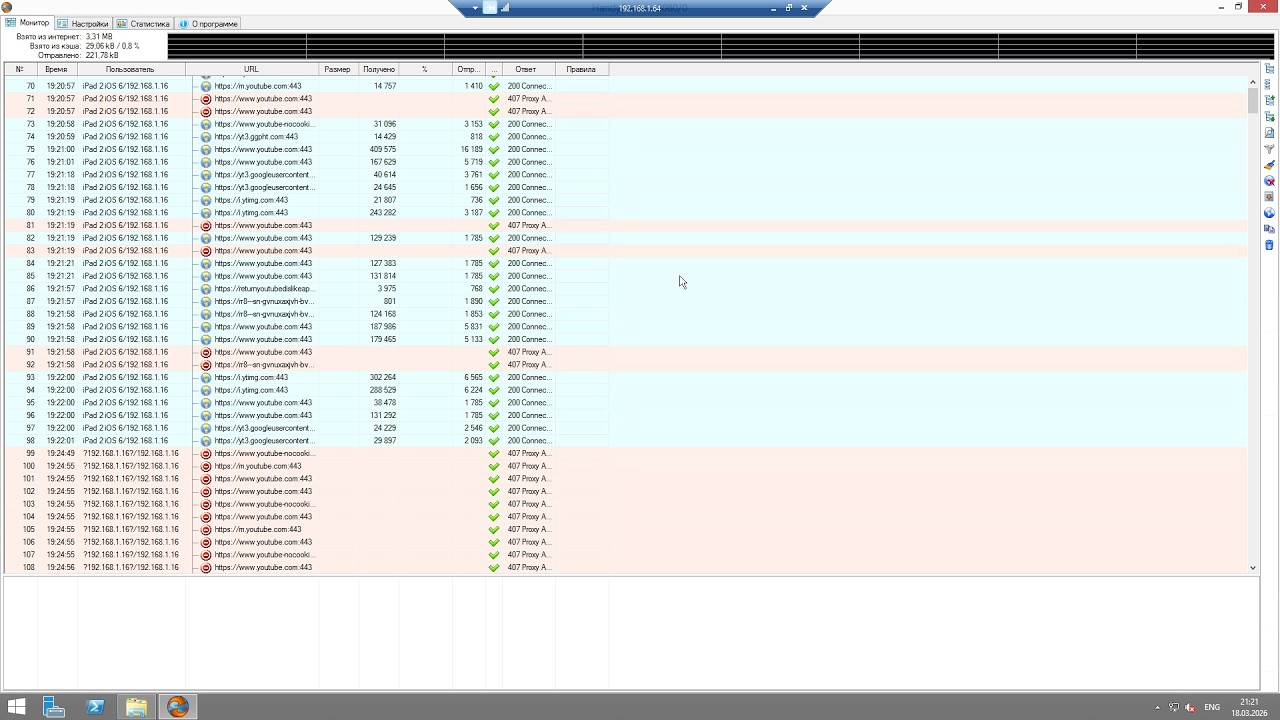Sort by the Получено column header
Screen dimensions: 1280x720
click(379, 69)
